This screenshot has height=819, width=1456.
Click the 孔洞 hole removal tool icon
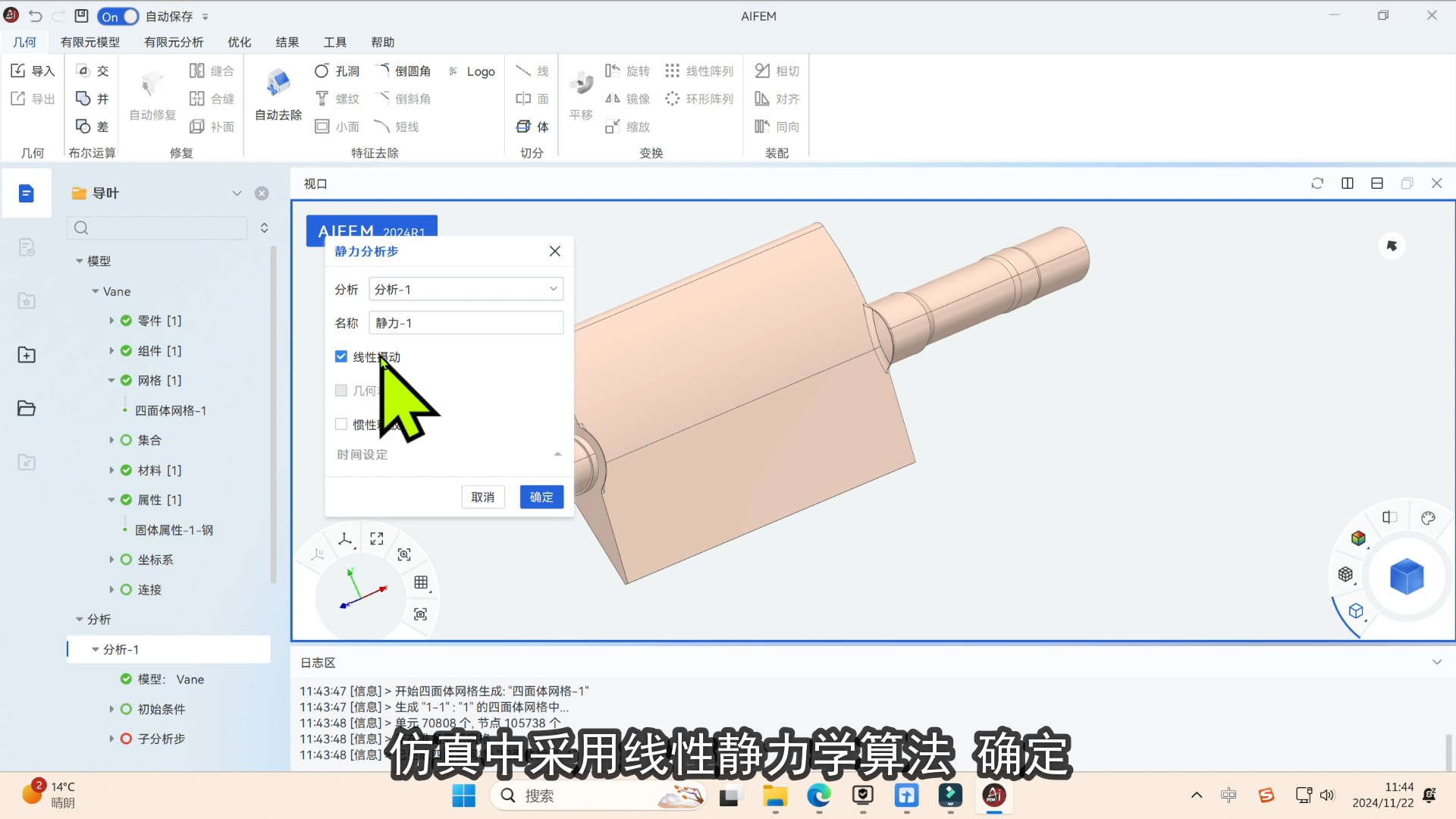point(322,71)
